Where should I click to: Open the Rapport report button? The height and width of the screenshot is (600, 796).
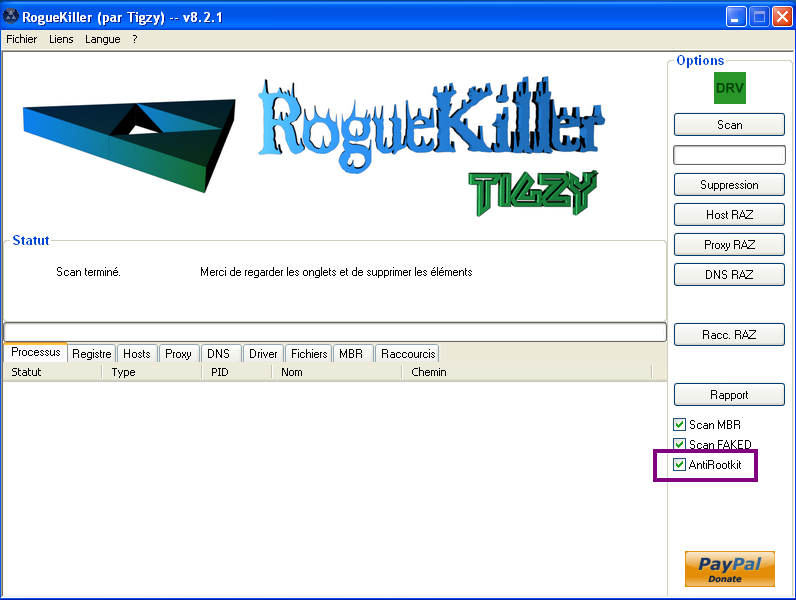tap(729, 394)
